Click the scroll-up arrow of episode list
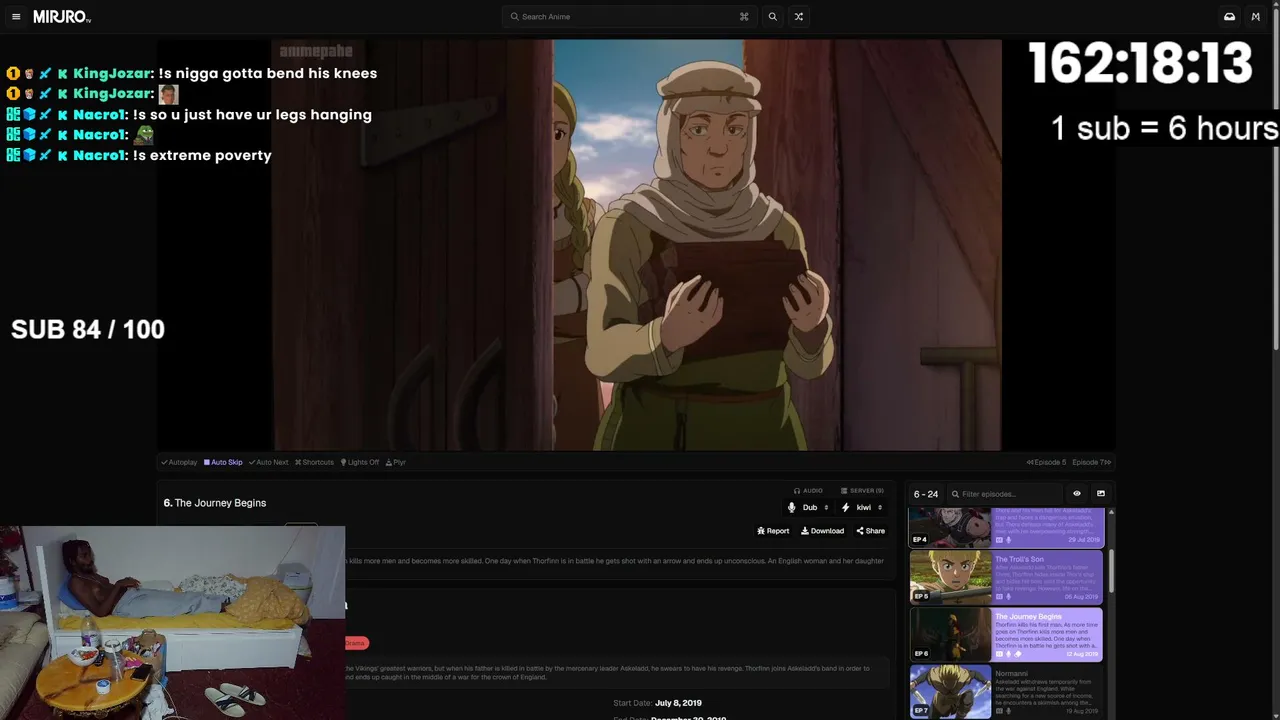This screenshot has height=720, width=1280. pyautogui.click(x=1111, y=512)
